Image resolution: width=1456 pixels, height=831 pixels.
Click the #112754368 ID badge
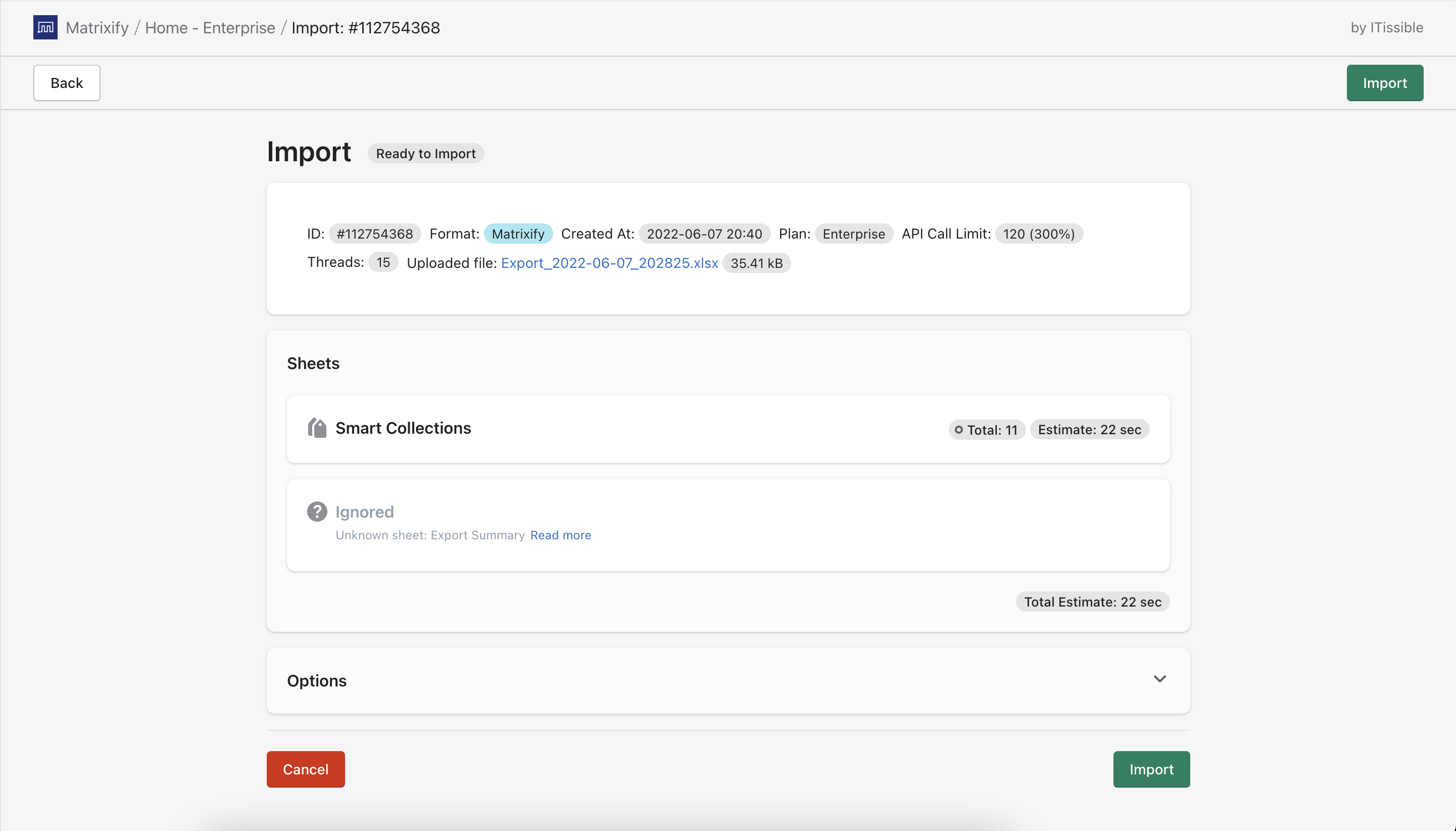[374, 234]
